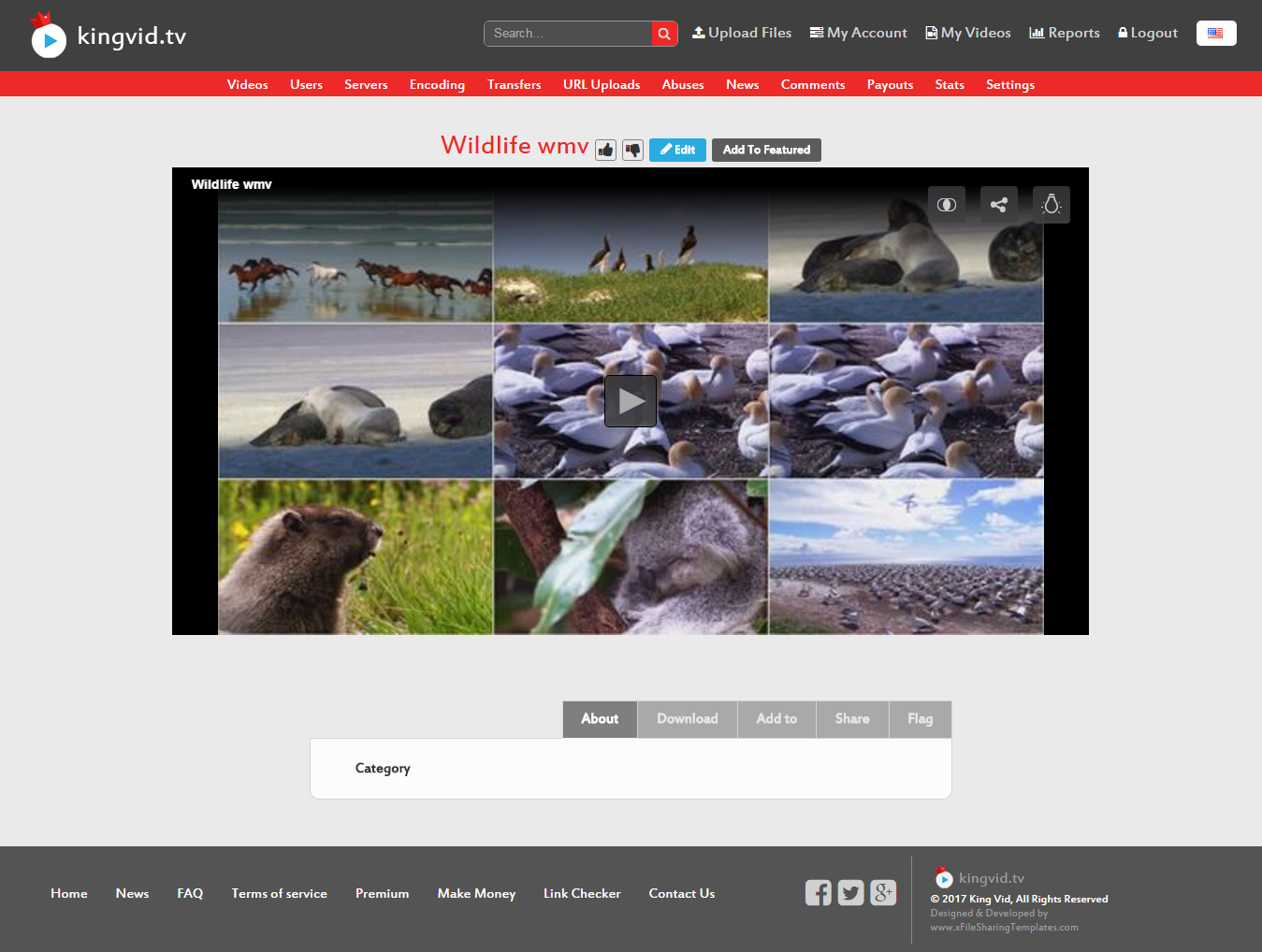Open the Encoding admin menu
The image size is (1262, 952).
437,84
